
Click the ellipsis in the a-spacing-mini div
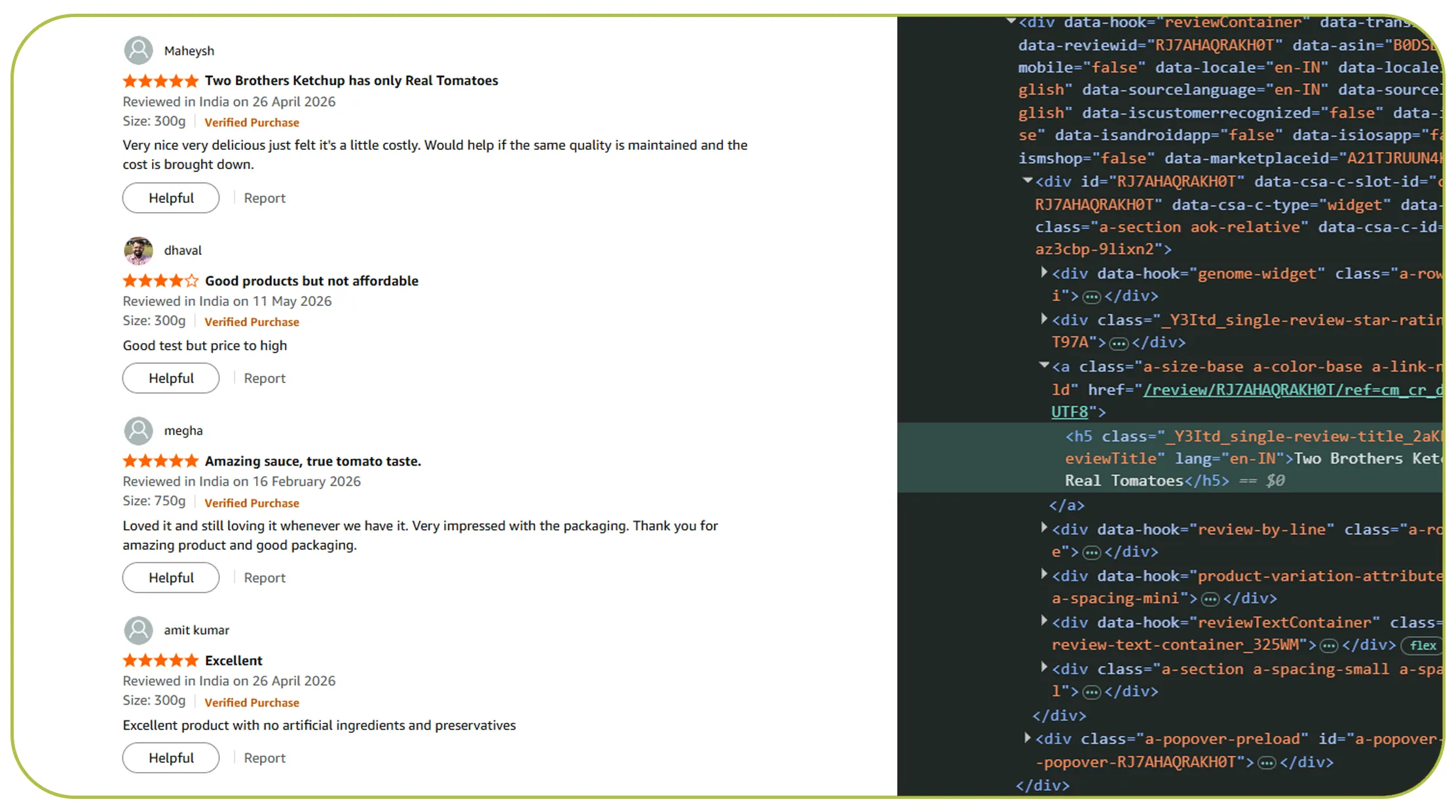click(1210, 599)
